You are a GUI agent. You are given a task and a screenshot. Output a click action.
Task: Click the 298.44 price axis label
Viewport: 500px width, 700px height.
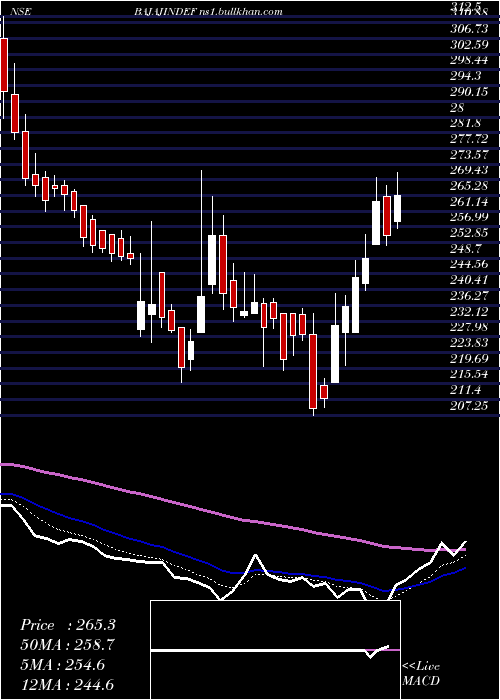[x=471, y=60]
